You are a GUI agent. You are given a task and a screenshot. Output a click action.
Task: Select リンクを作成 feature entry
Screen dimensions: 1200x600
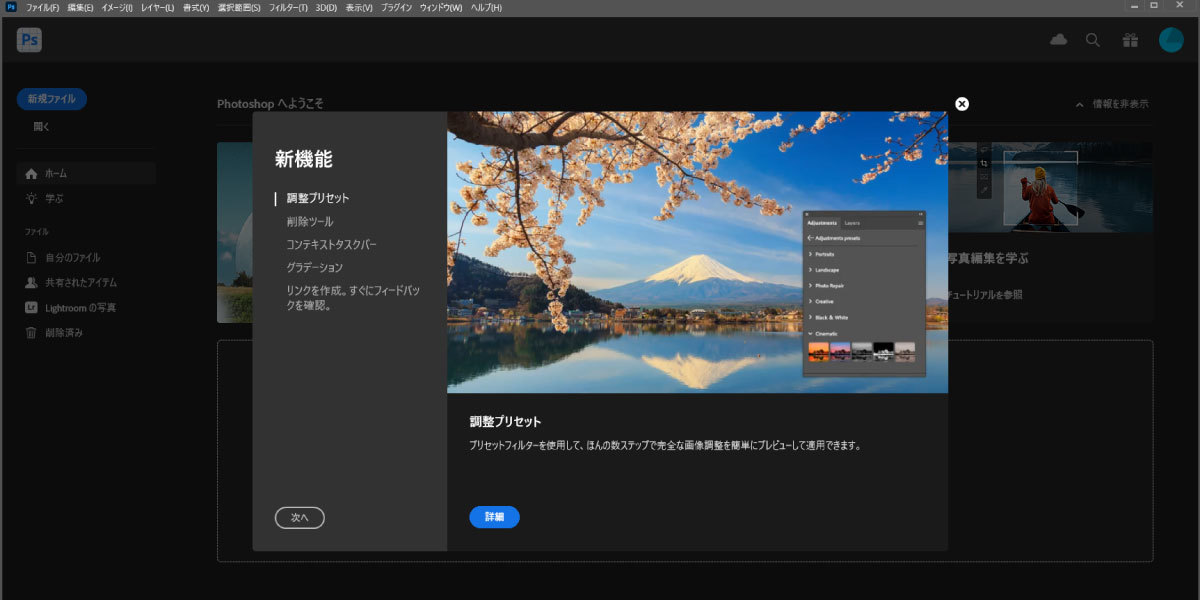point(351,297)
